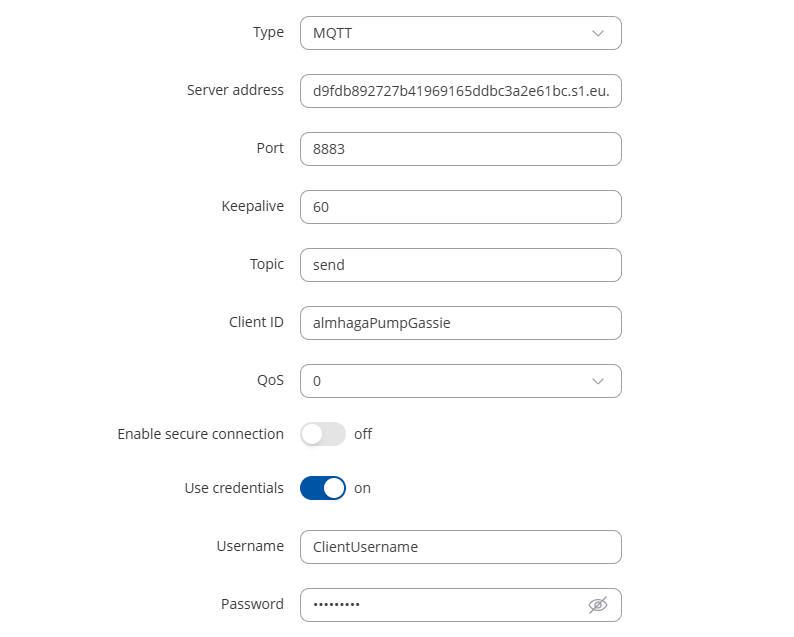The height and width of the screenshot is (637, 794).
Task: Turn on Enable secure connection switch
Action: (x=323, y=434)
